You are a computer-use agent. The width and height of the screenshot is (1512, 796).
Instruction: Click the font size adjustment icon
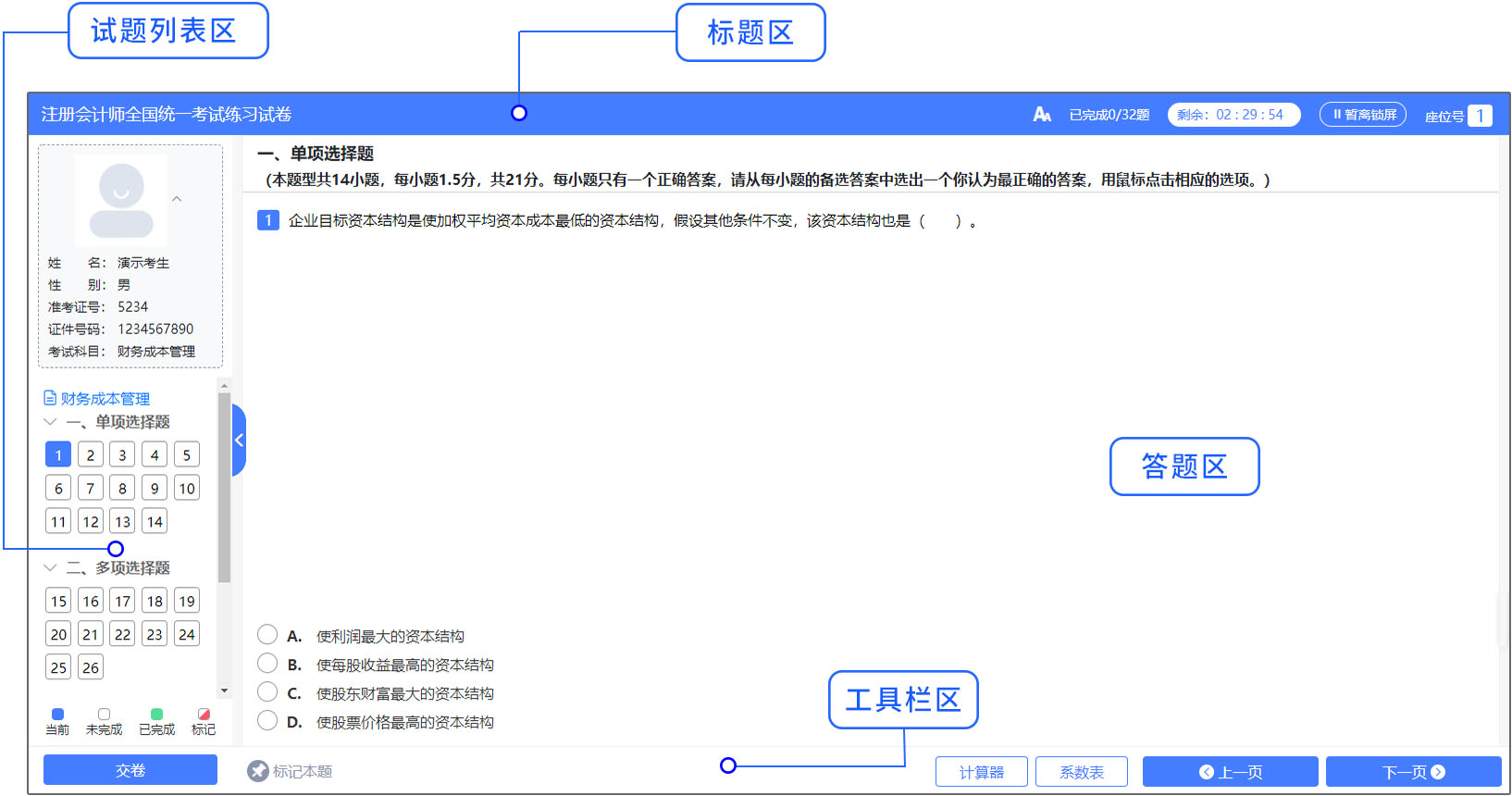pyautogui.click(x=1042, y=115)
